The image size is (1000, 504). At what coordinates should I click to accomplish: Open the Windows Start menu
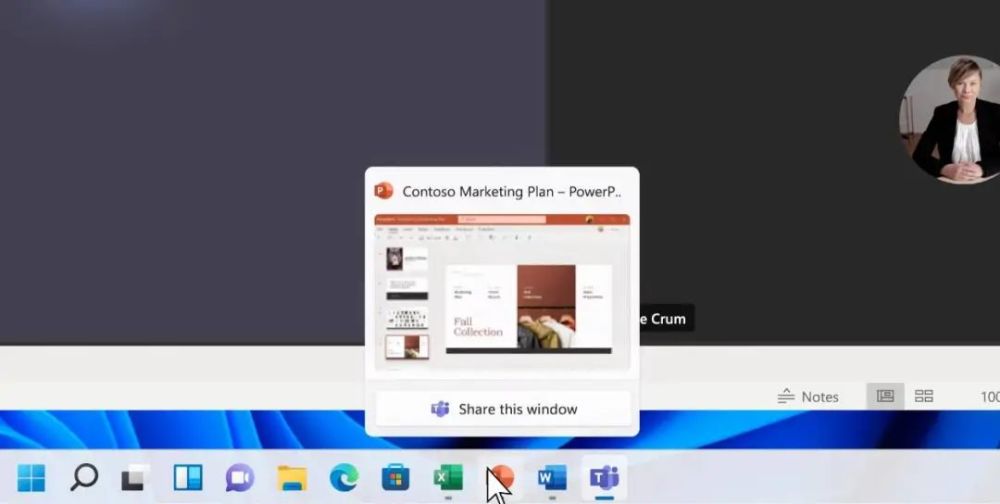pyautogui.click(x=31, y=477)
